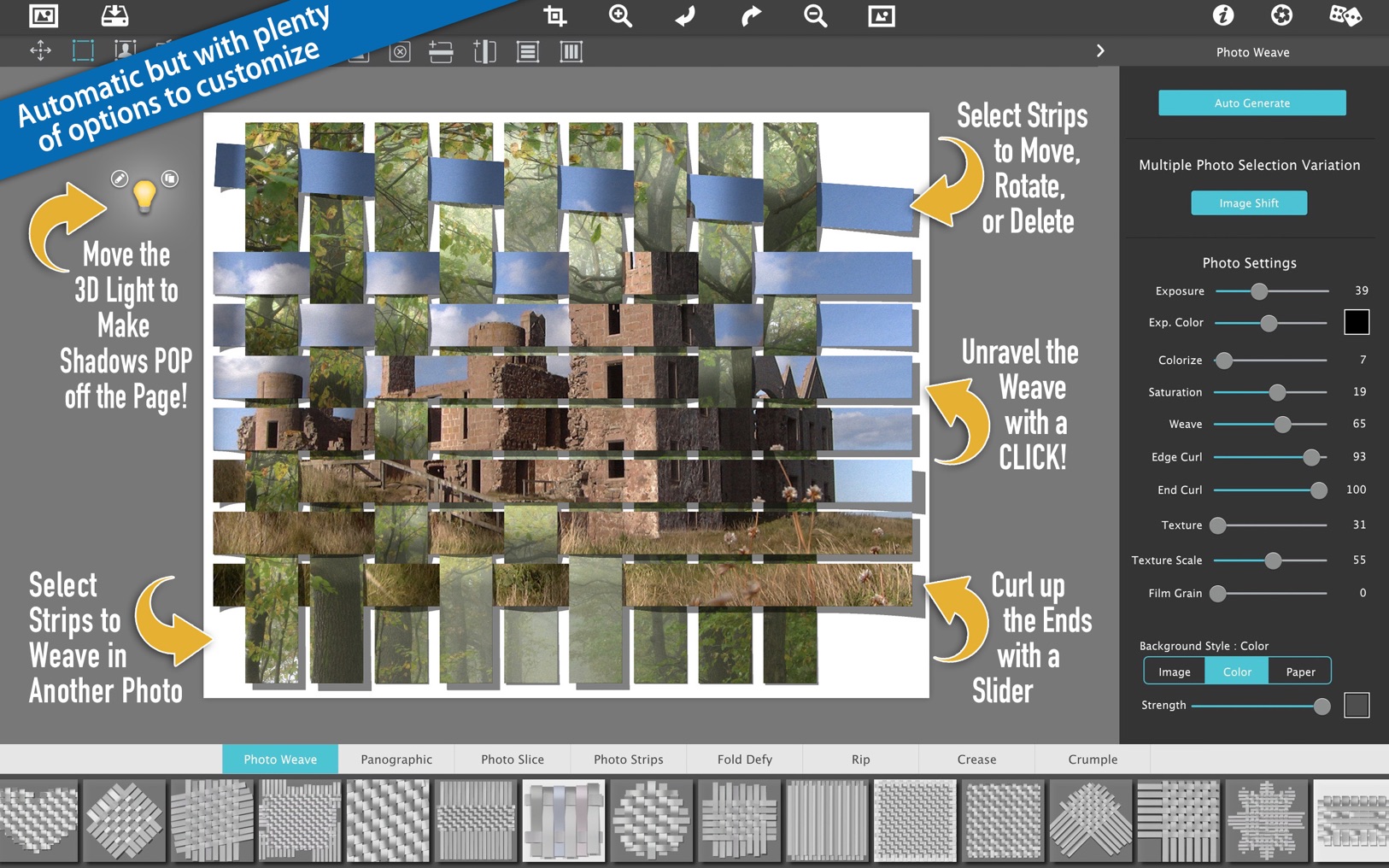Image resolution: width=1389 pixels, height=868 pixels.
Task: Adjust the Weave slider
Action: (x=1283, y=424)
